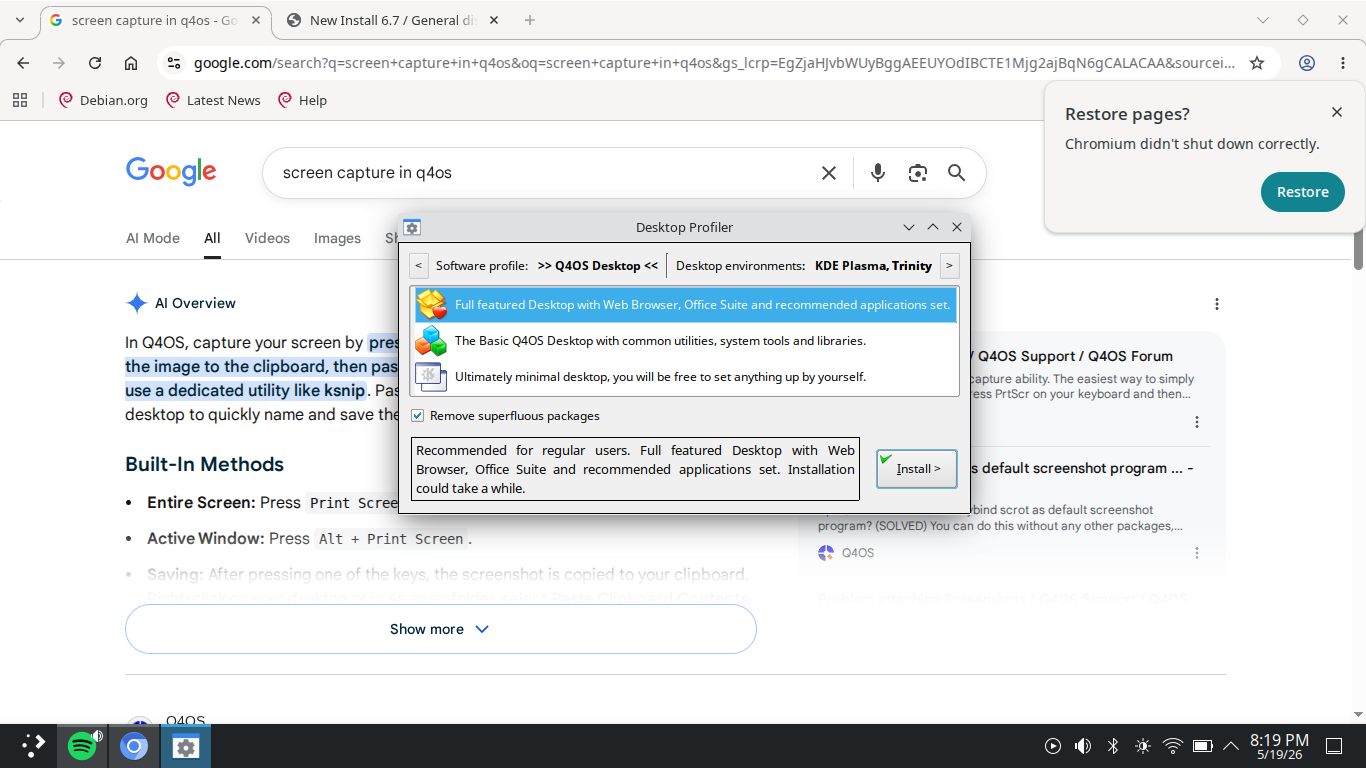This screenshot has height=768, width=1366.
Task: Open options menu beside Q4OS source
Action: (1197, 553)
